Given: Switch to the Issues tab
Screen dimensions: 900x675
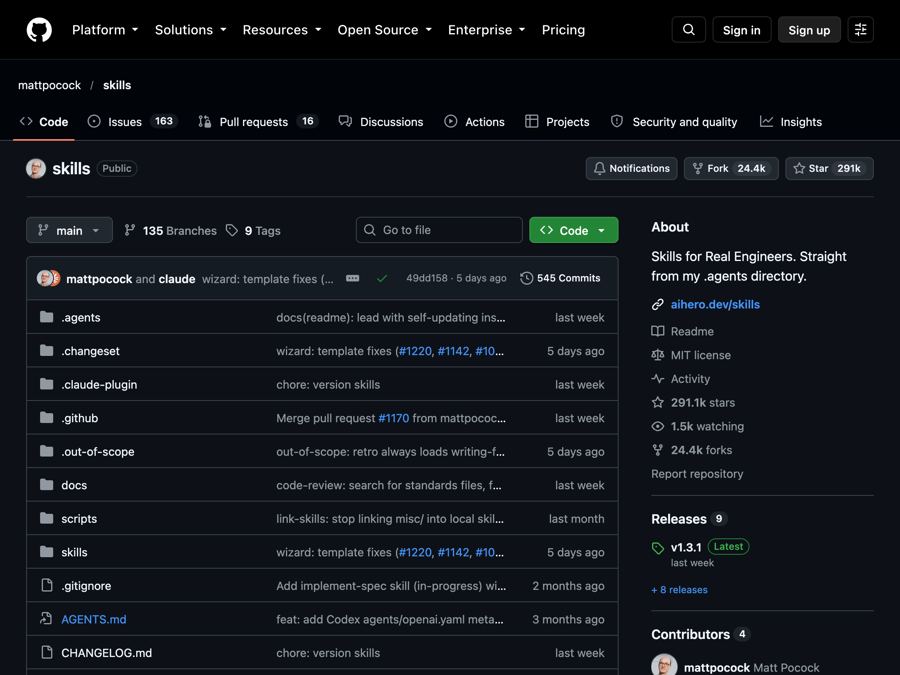Looking at the screenshot, I should point(133,122).
